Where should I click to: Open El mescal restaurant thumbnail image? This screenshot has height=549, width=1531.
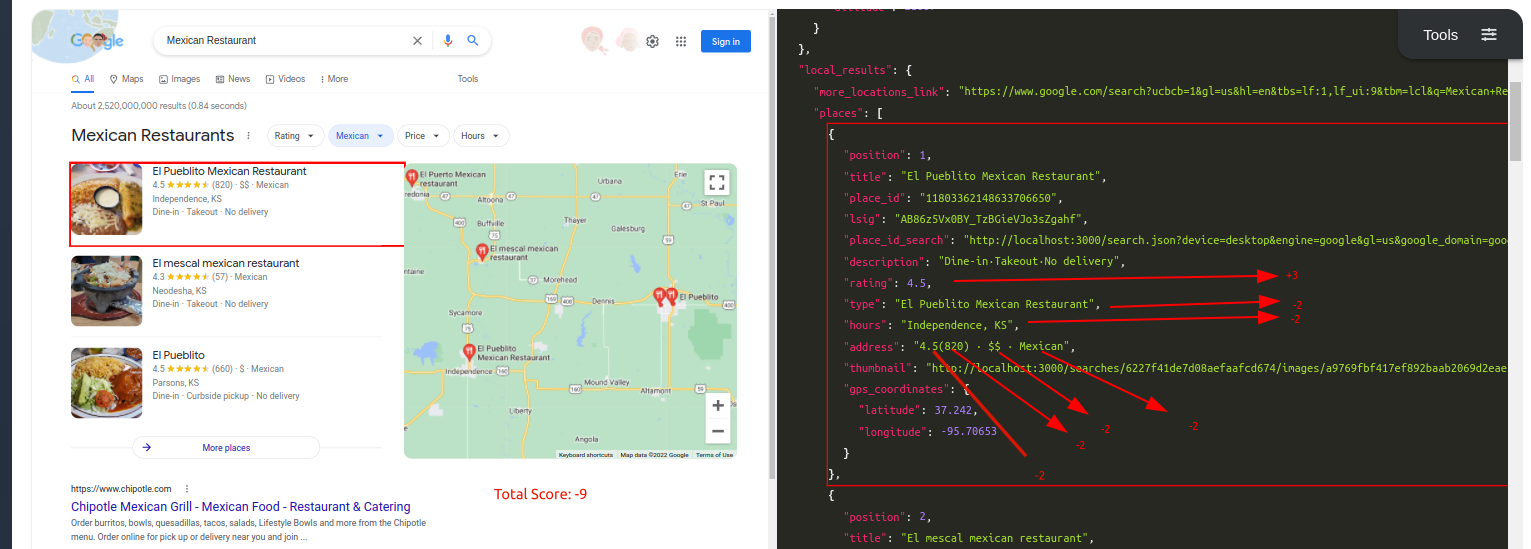(107, 291)
